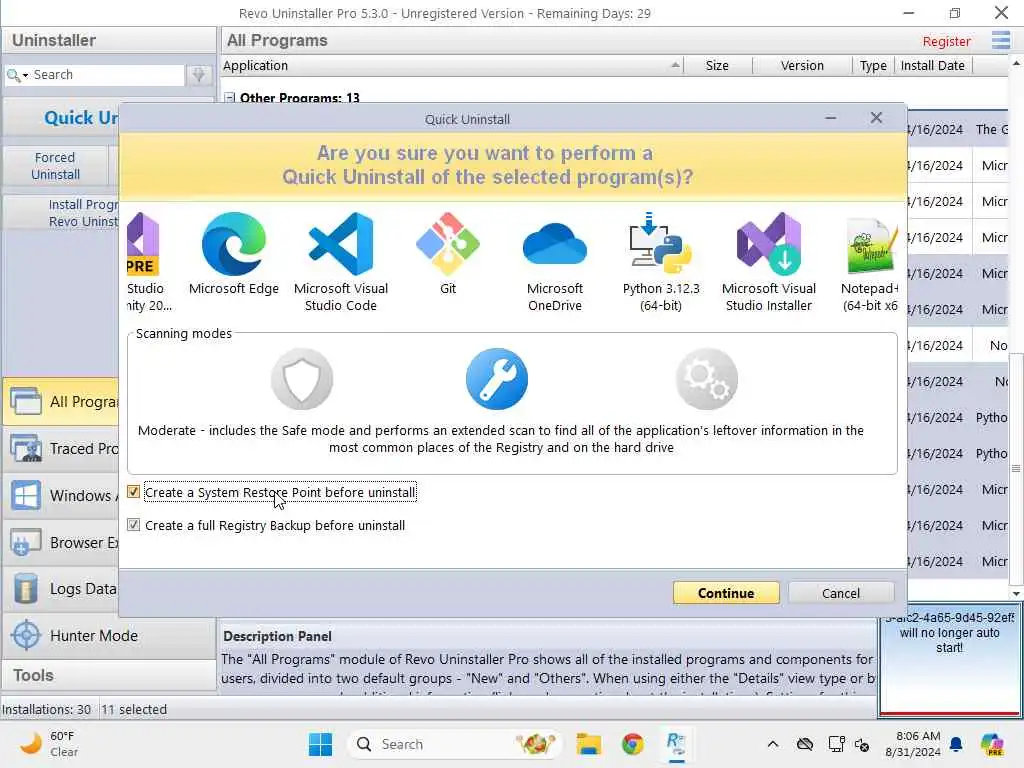Open the All Programs sidebar item
This screenshot has width=1024, height=768.
coord(61,402)
